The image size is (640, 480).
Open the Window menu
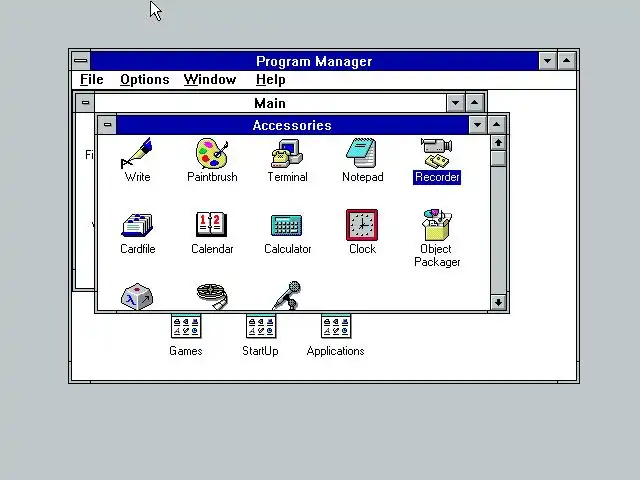click(210, 80)
